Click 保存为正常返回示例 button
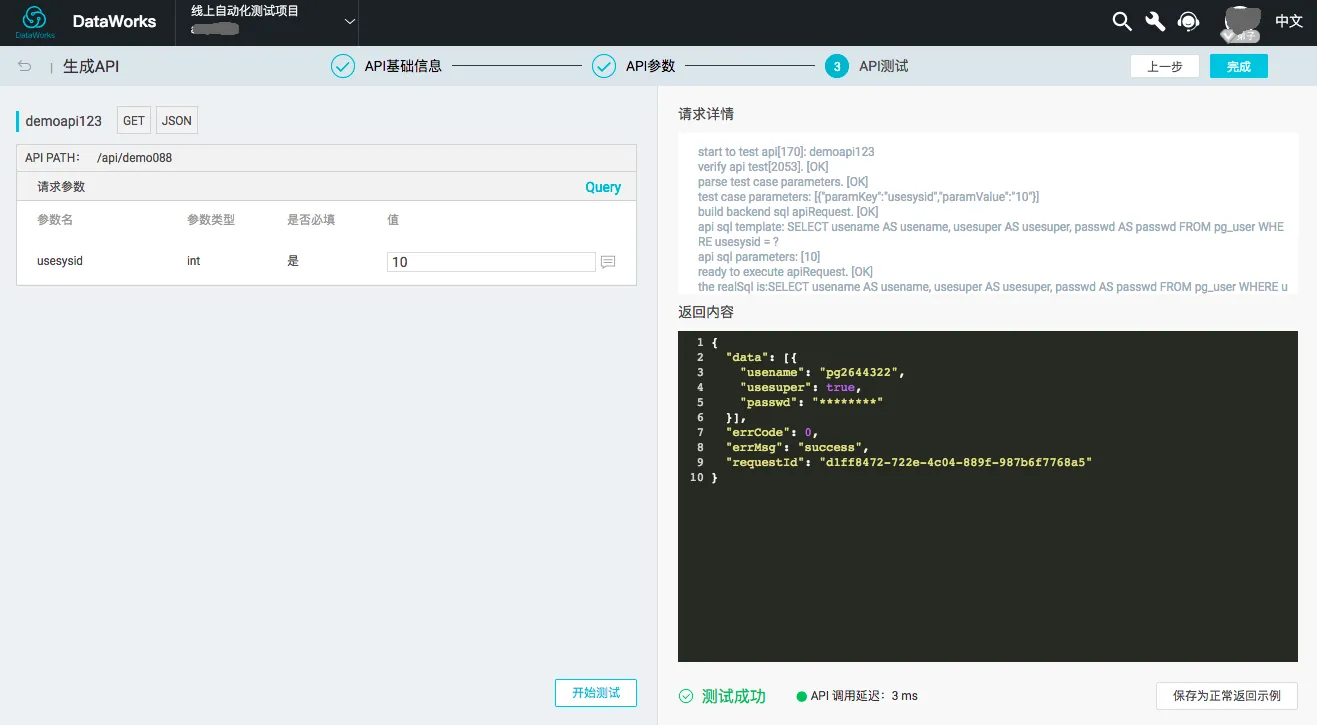This screenshot has height=725, width=1317. coord(1227,695)
